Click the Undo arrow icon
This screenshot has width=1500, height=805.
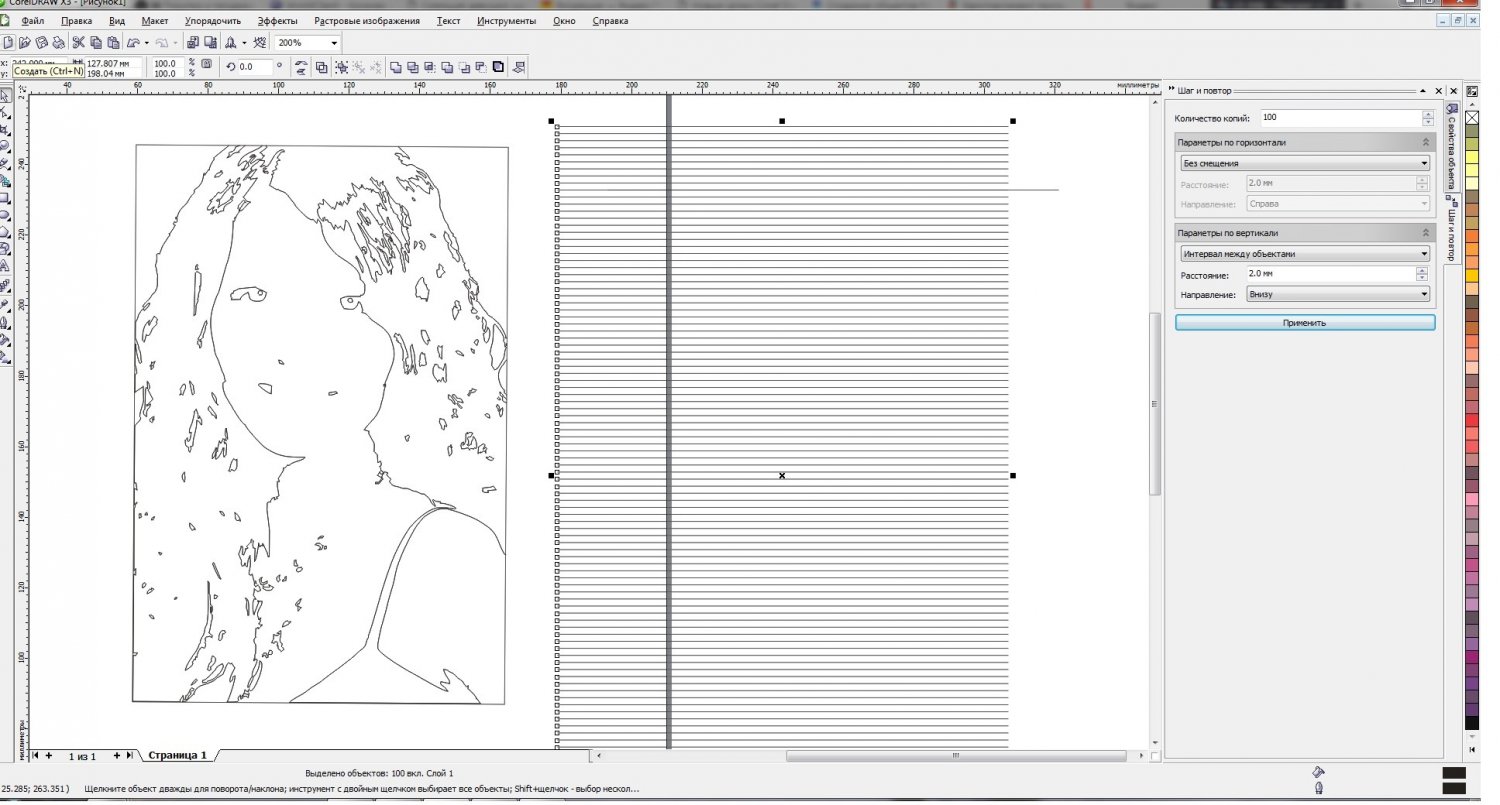(x=133, y=43)
